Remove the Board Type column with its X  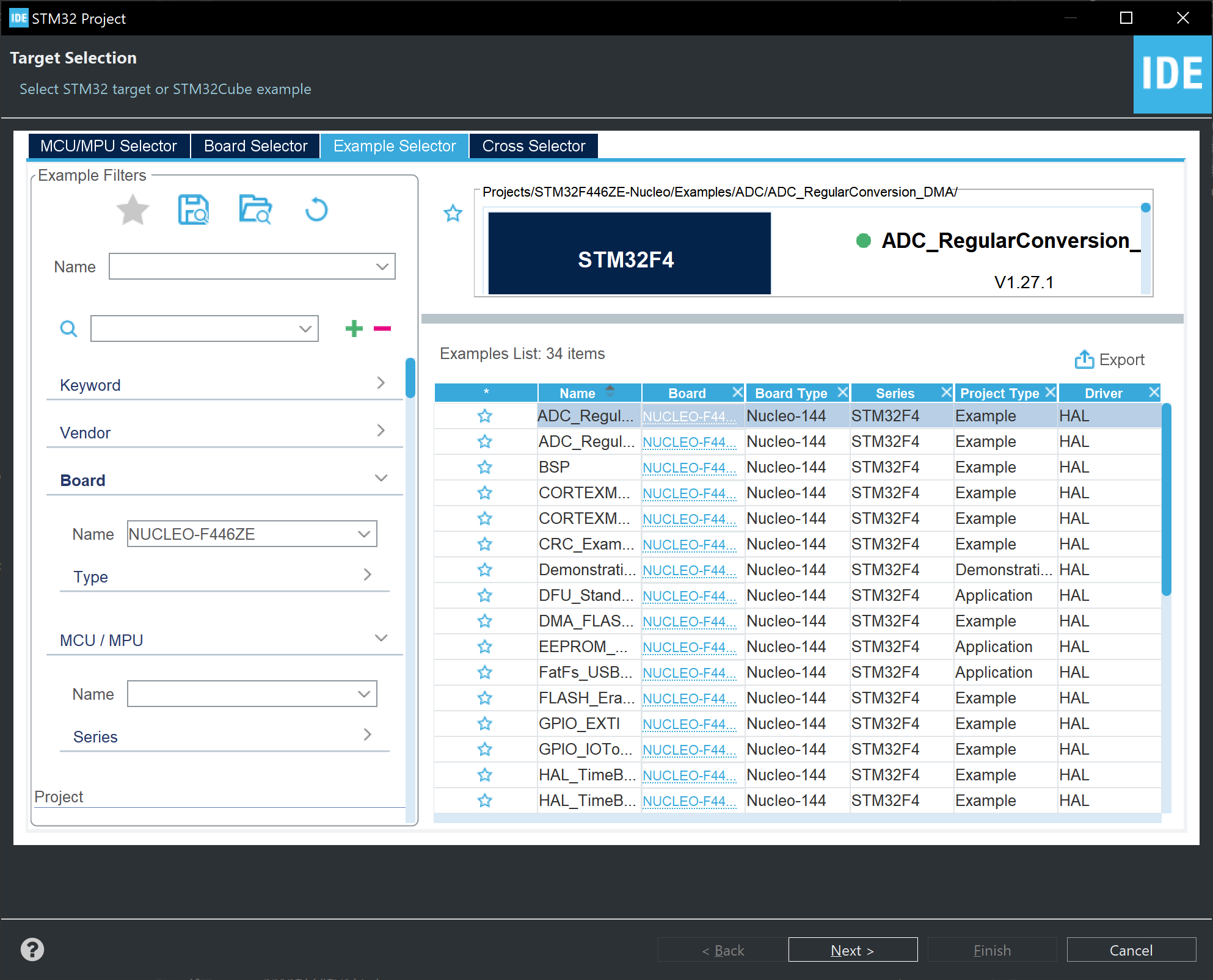coord(842,392)
